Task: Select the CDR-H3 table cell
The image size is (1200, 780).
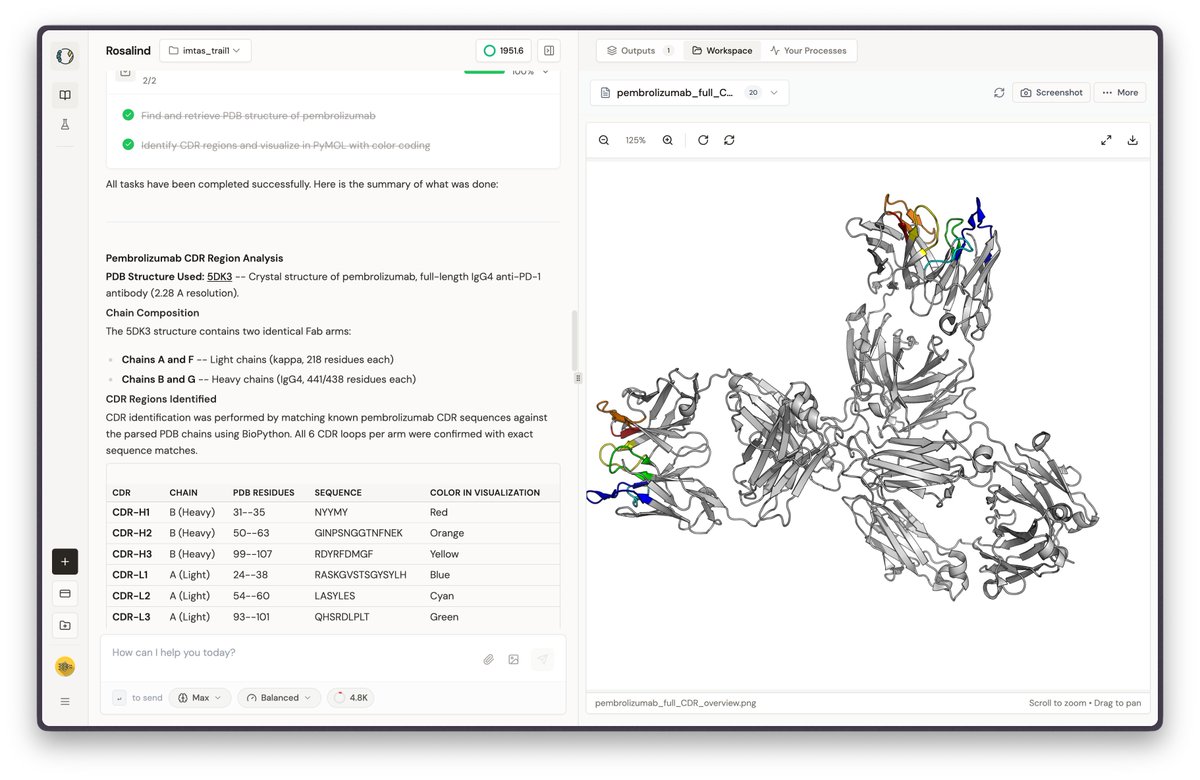Action: [131, 554]
